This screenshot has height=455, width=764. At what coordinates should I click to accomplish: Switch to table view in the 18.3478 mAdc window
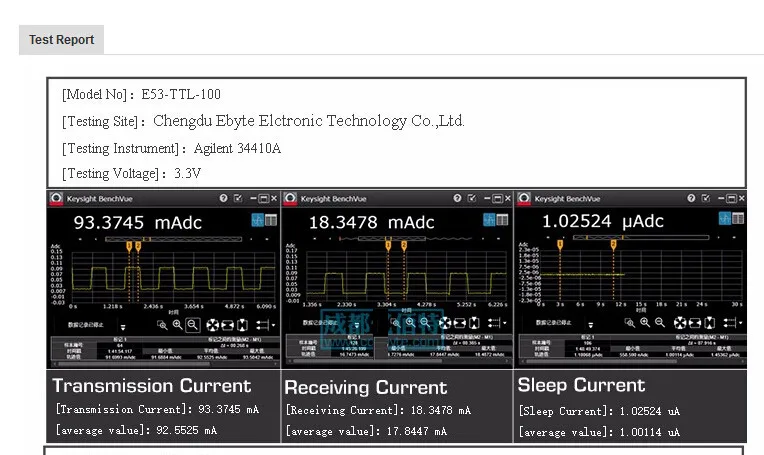(x=502, y=220)
